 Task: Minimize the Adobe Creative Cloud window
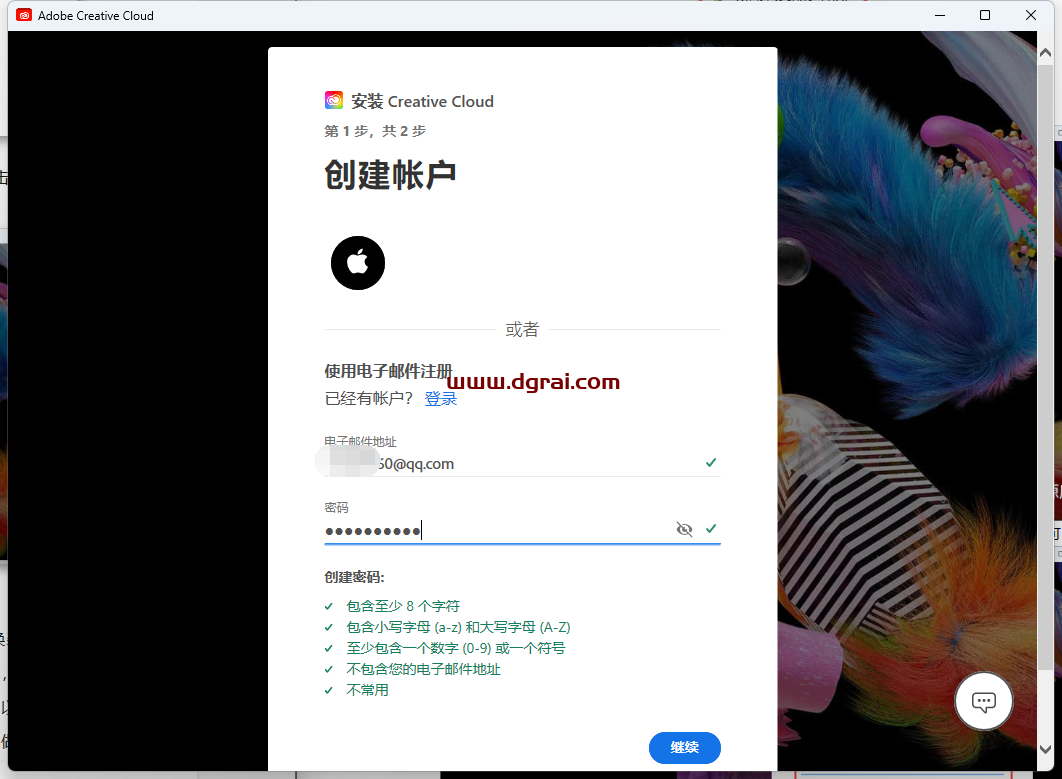tap(939, 15)
